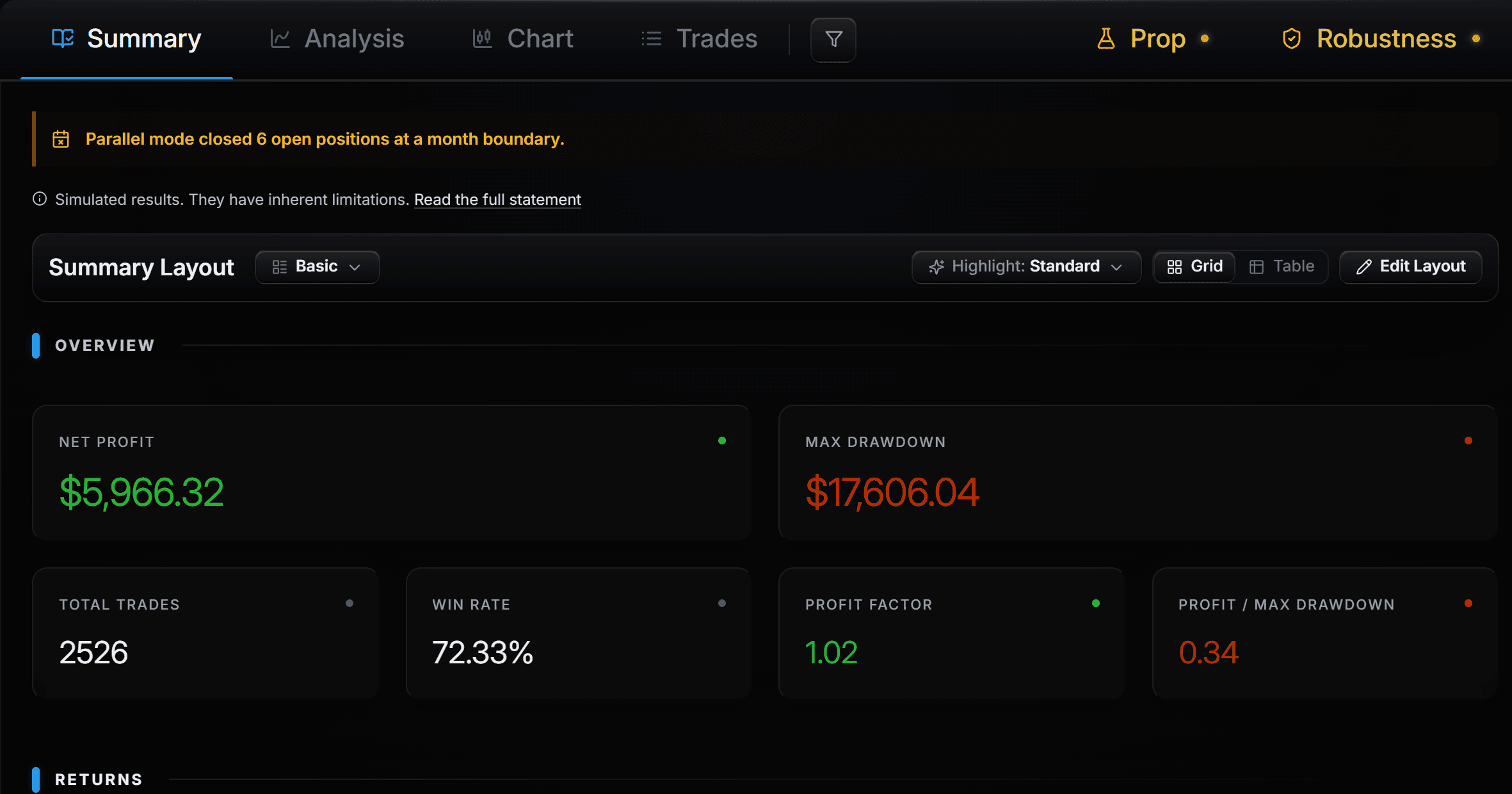Switch the view to Table
The width and height of the screenshot is (1512, 794).
[1282, 267]
